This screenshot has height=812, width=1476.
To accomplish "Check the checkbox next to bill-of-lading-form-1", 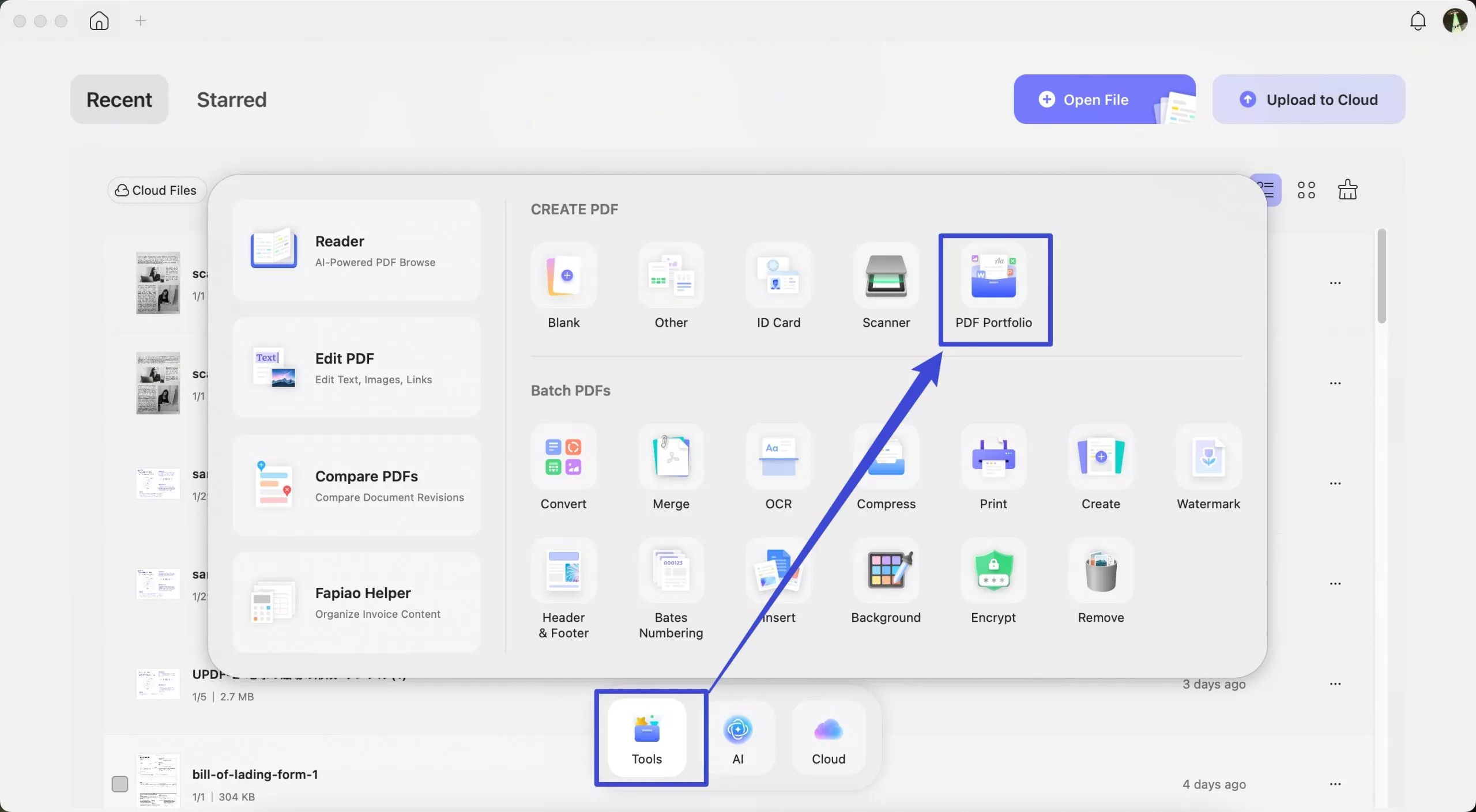I will (x=120, y=784).
